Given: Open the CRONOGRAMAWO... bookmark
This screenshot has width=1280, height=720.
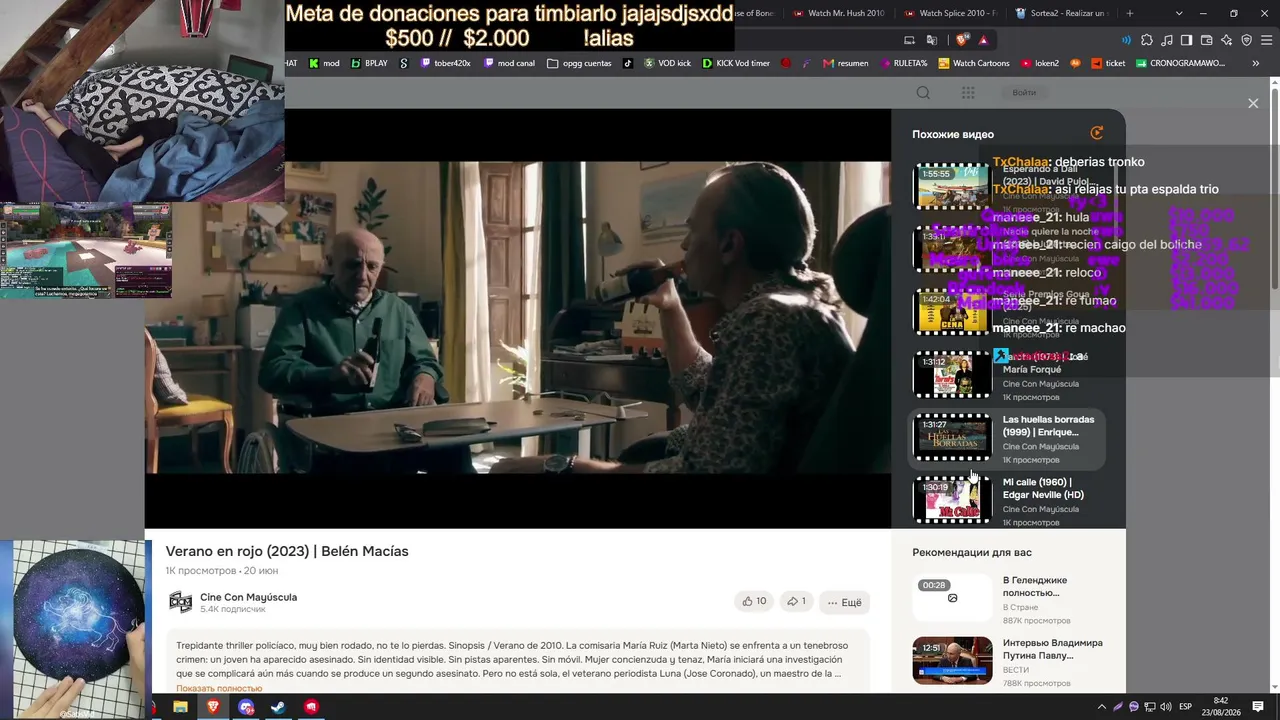Looking at the screenshot, I should [x=1180, y=63].
